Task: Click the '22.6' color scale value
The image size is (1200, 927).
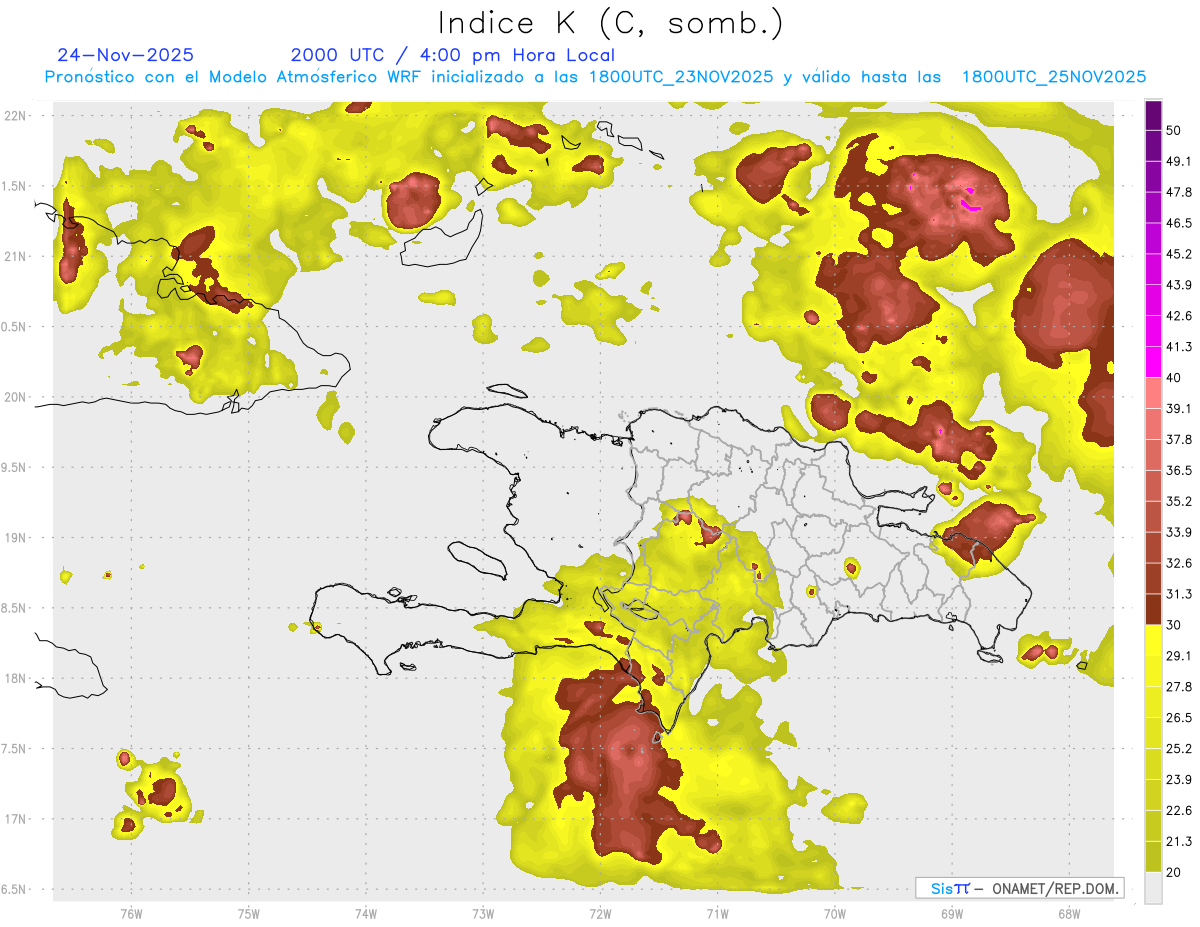Action: click(1179, 811)
